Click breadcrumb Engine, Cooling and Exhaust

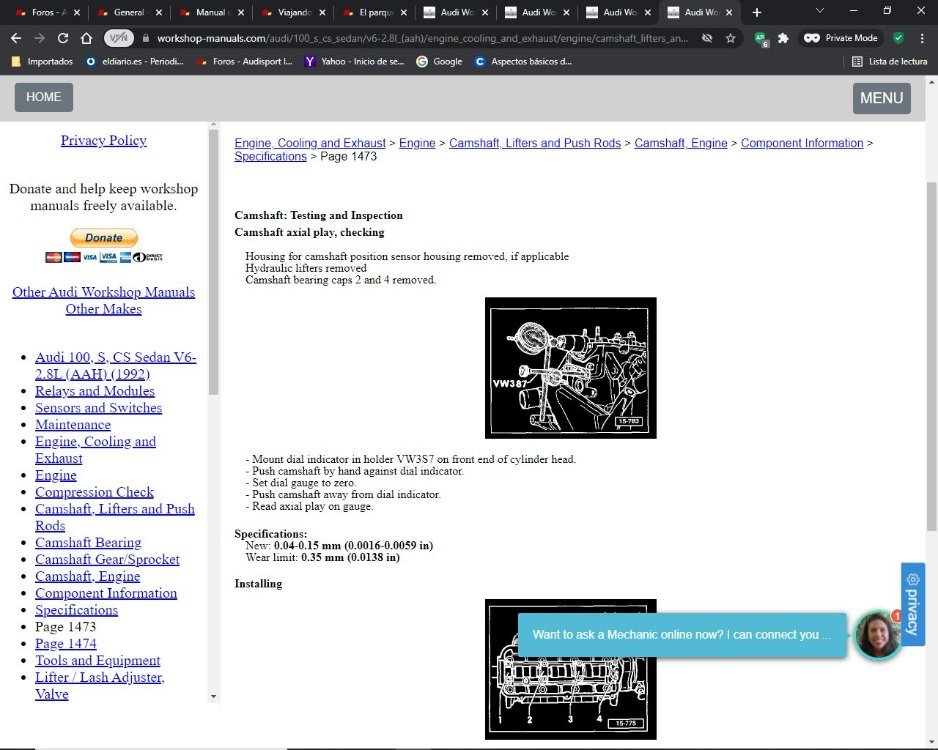pos(310,143)
